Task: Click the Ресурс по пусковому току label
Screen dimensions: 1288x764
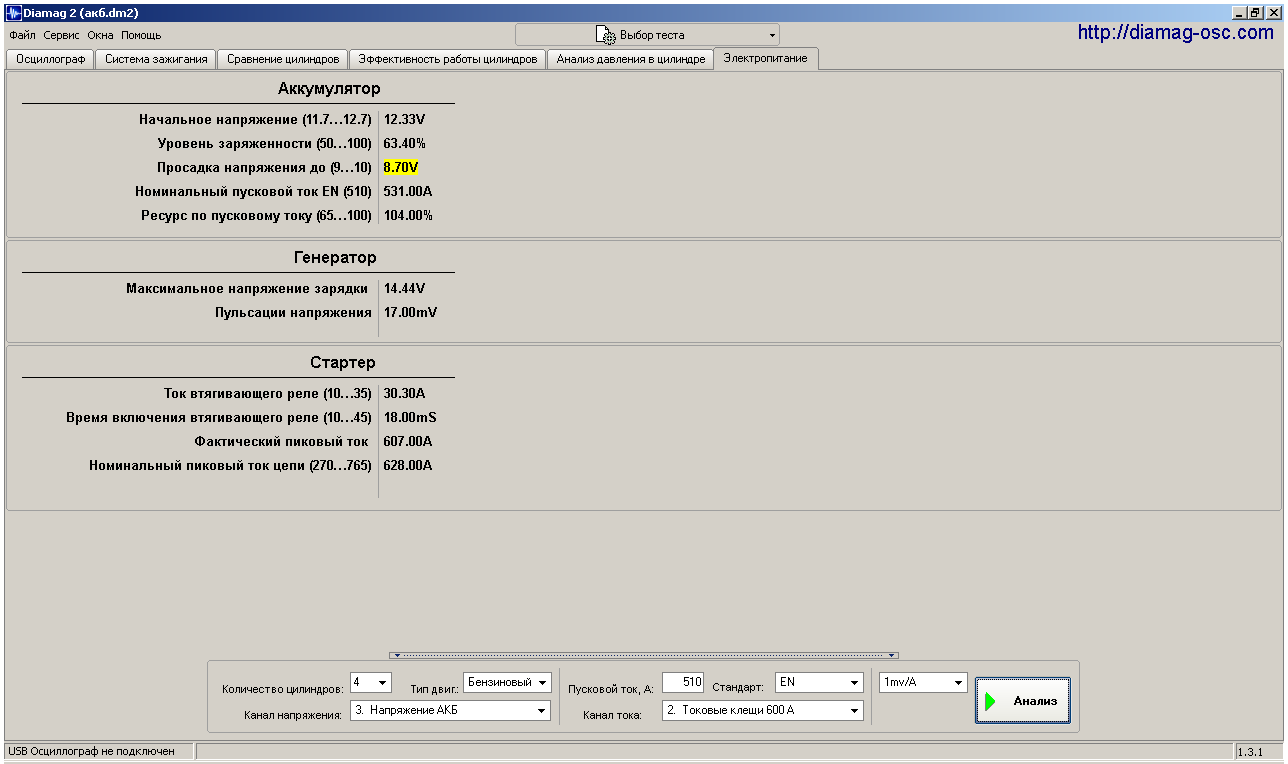Action: tap(256, 215)
